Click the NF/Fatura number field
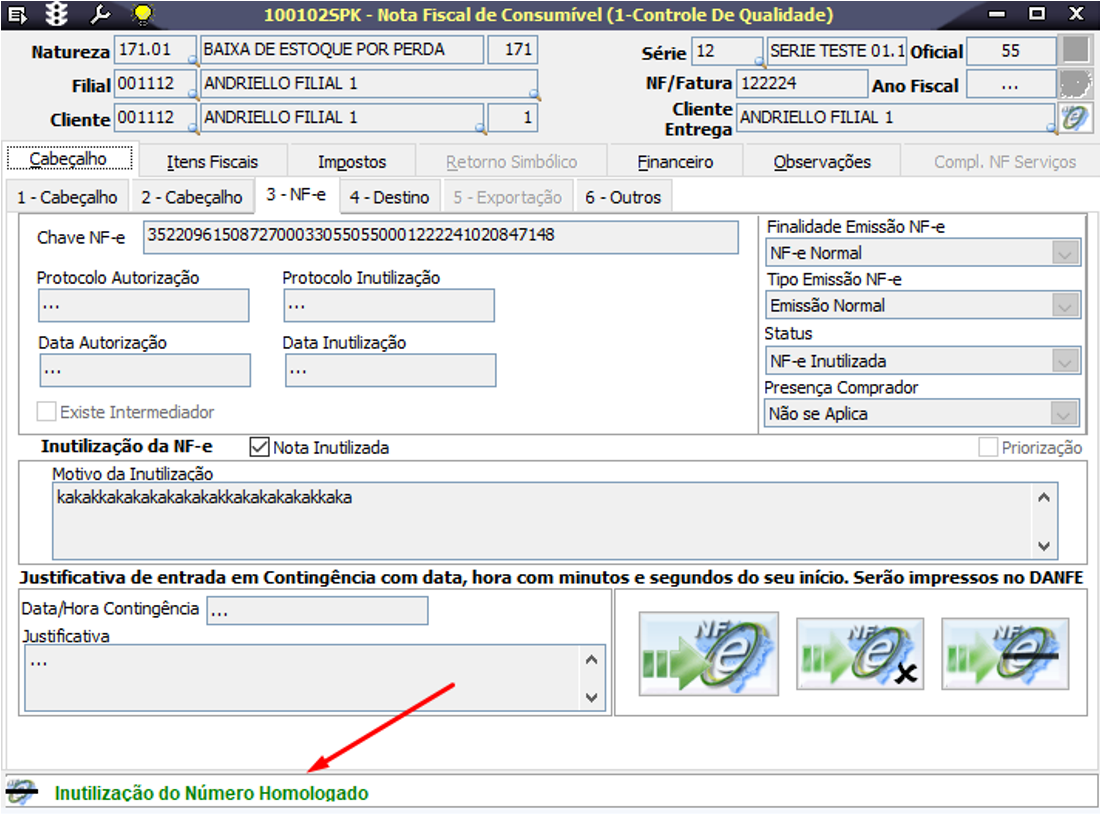1100x814 pixels. 802,84
